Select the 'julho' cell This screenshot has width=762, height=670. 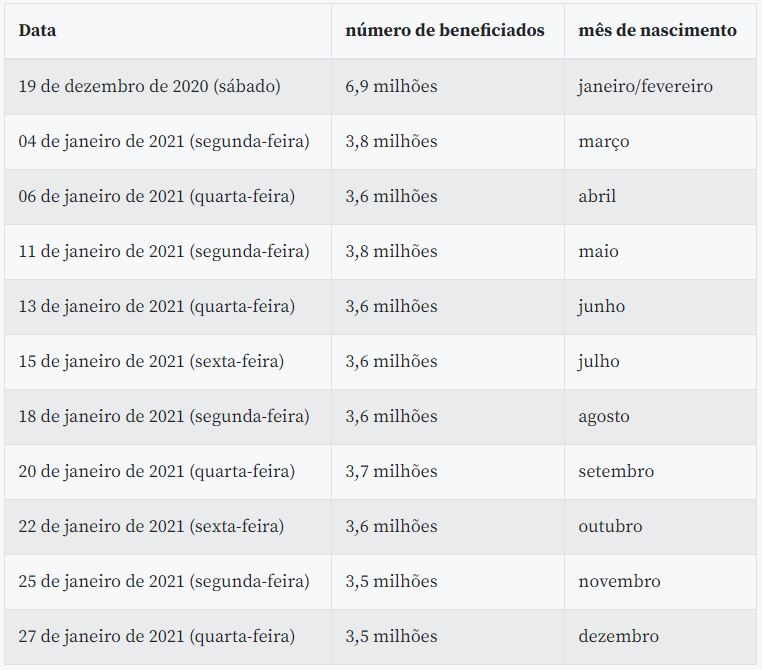pyautogui.click(x=598, y=361)
